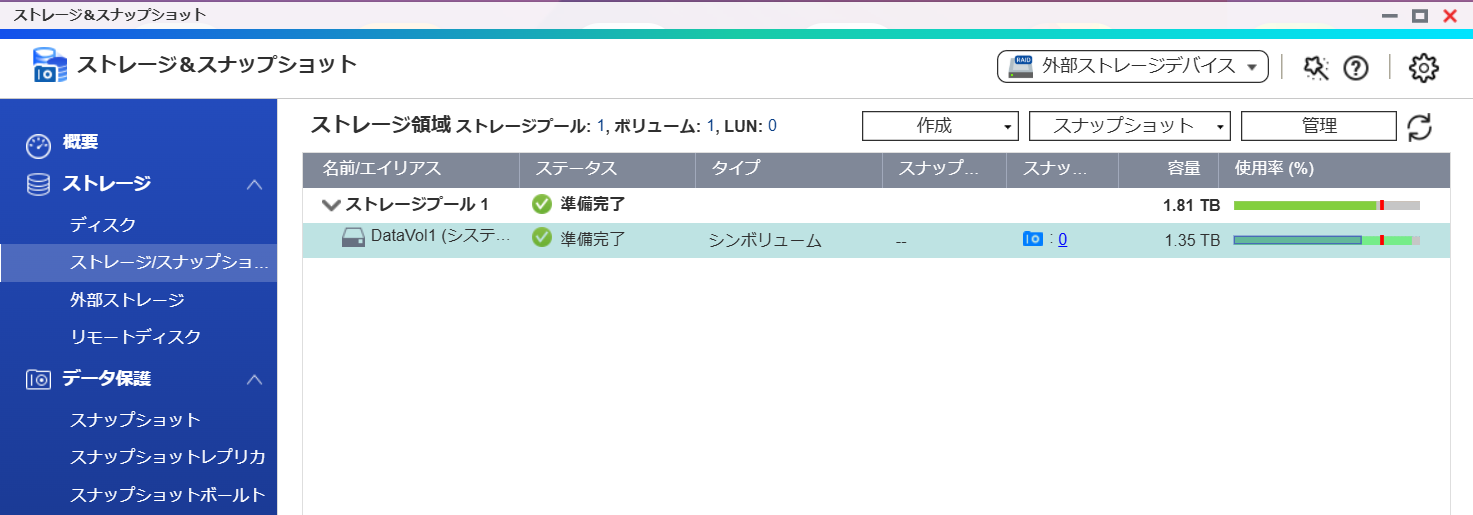Click the 概要 gauge icon in sidebar
1473x515 pixels.
tap(38, 145)
